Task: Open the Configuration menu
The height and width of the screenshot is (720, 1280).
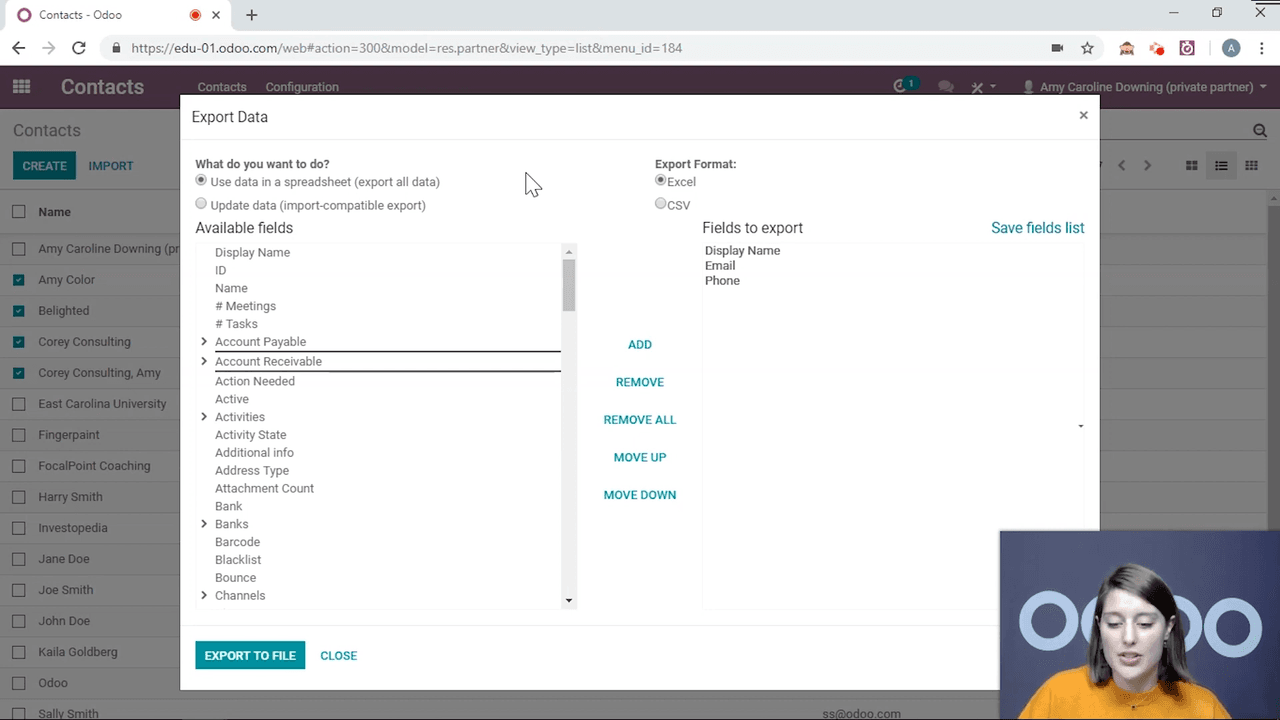Action: click(302, 87)
